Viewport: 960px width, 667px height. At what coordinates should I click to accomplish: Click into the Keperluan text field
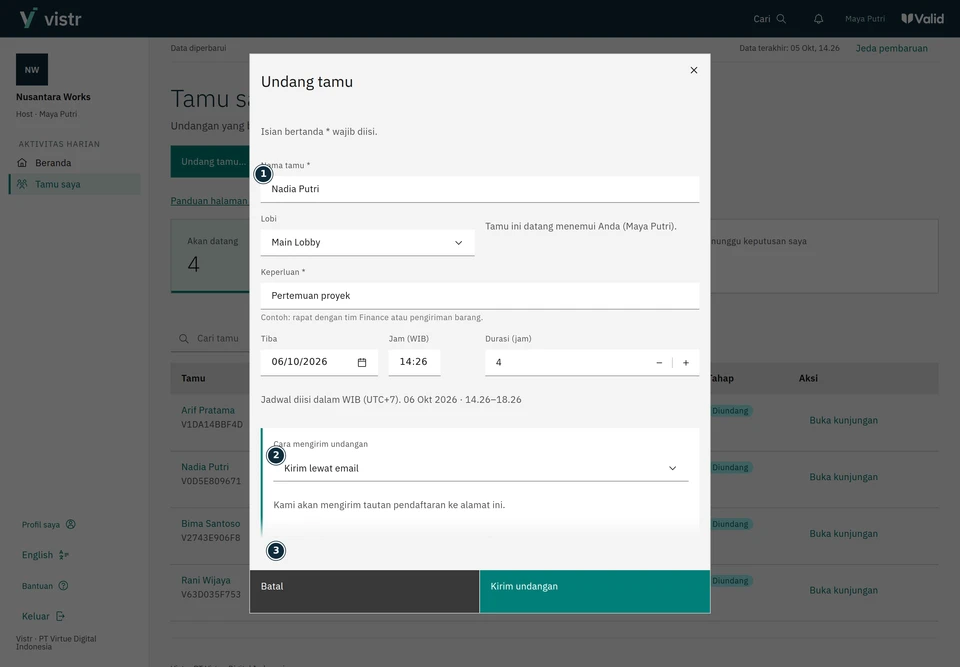tap(480, 296)
